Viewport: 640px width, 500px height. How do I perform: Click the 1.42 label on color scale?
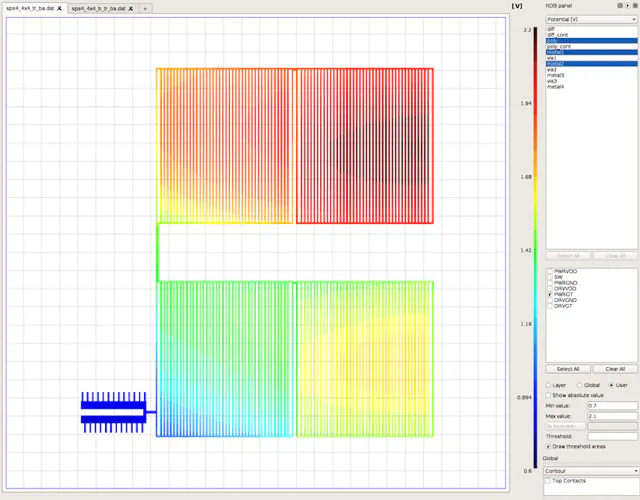point(526,250)
